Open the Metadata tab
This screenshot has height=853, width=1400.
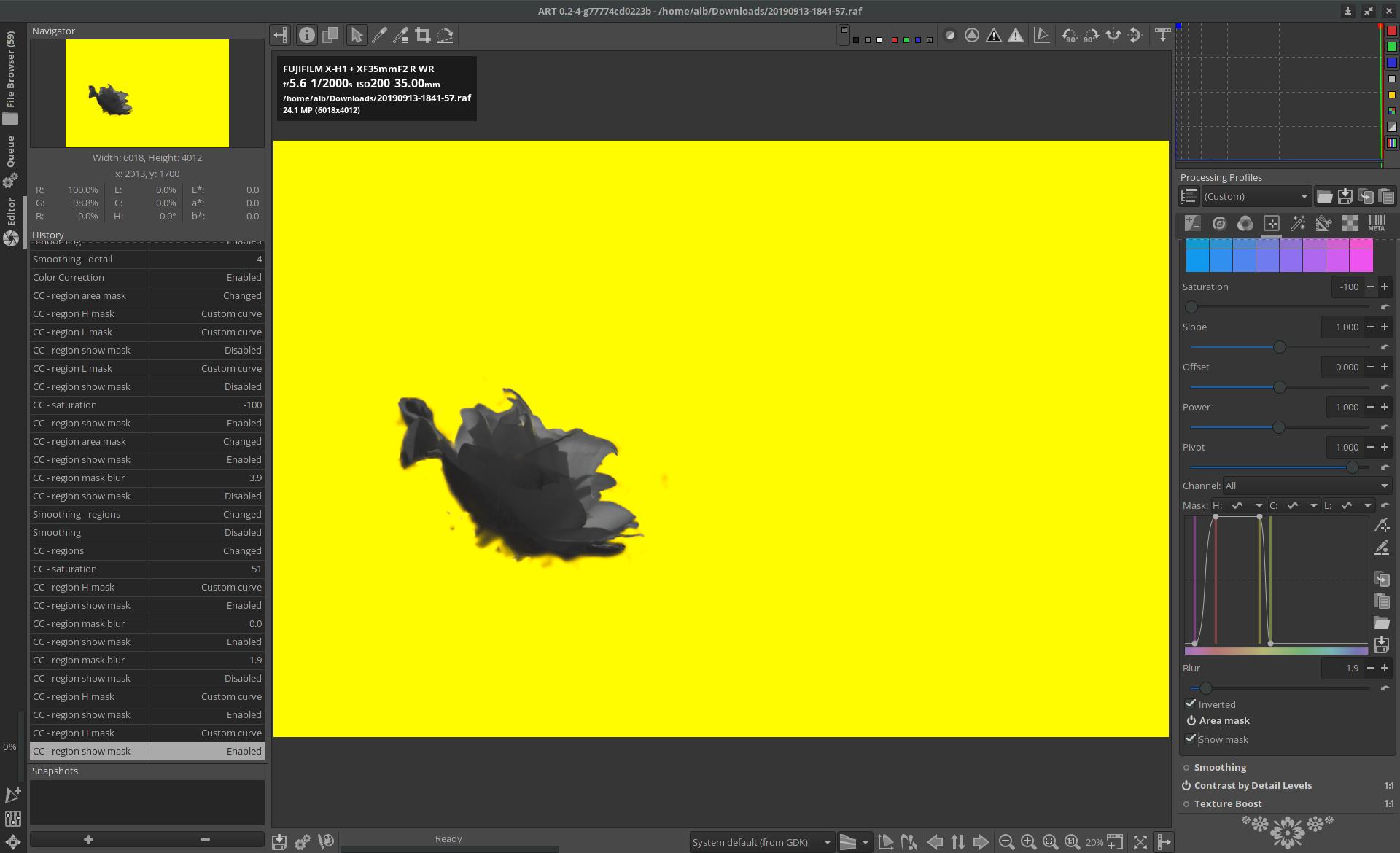pyautogui.click(x=1376, y=224)
